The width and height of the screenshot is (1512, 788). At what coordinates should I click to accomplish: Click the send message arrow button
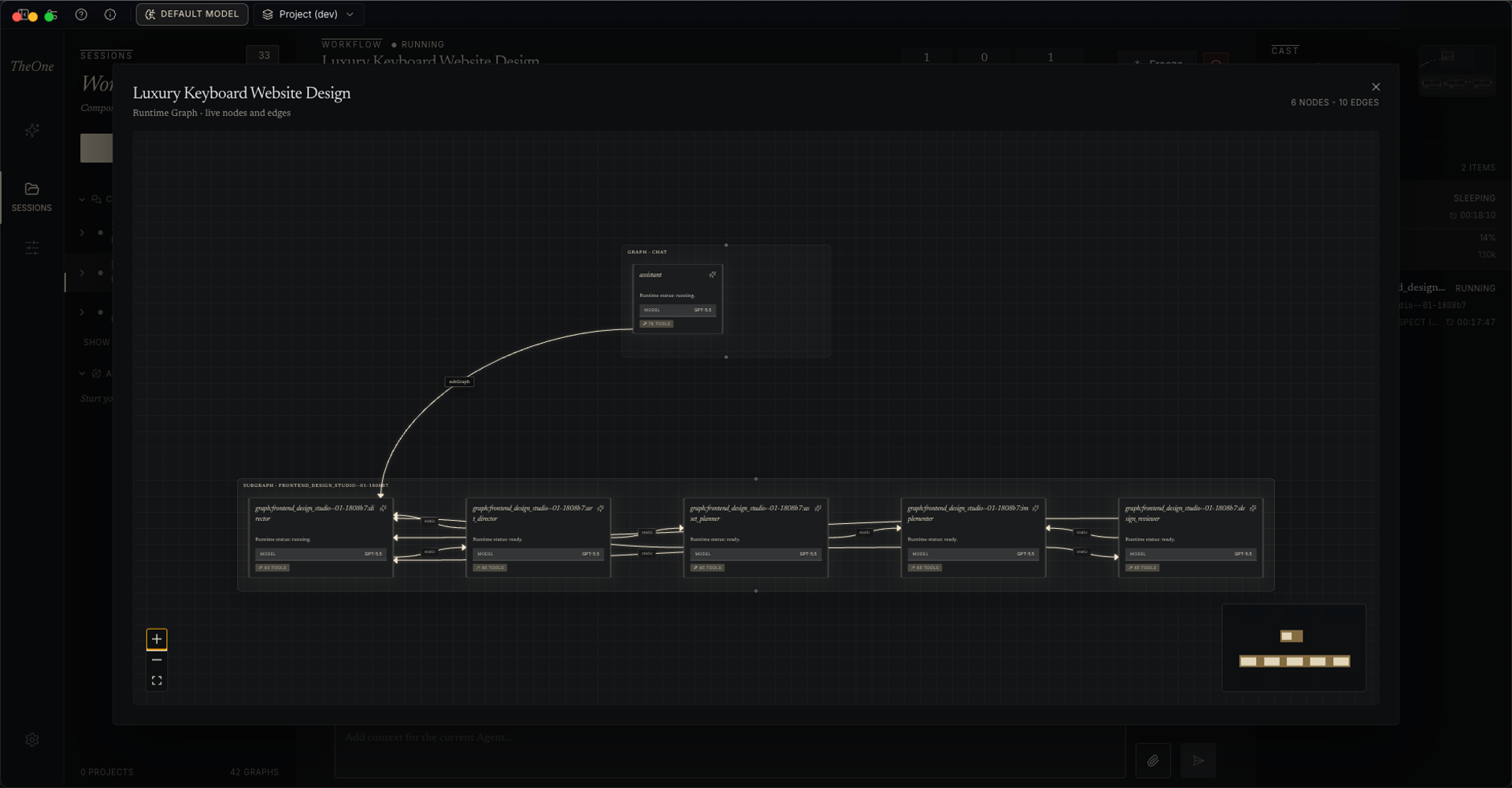(1199, 760)
